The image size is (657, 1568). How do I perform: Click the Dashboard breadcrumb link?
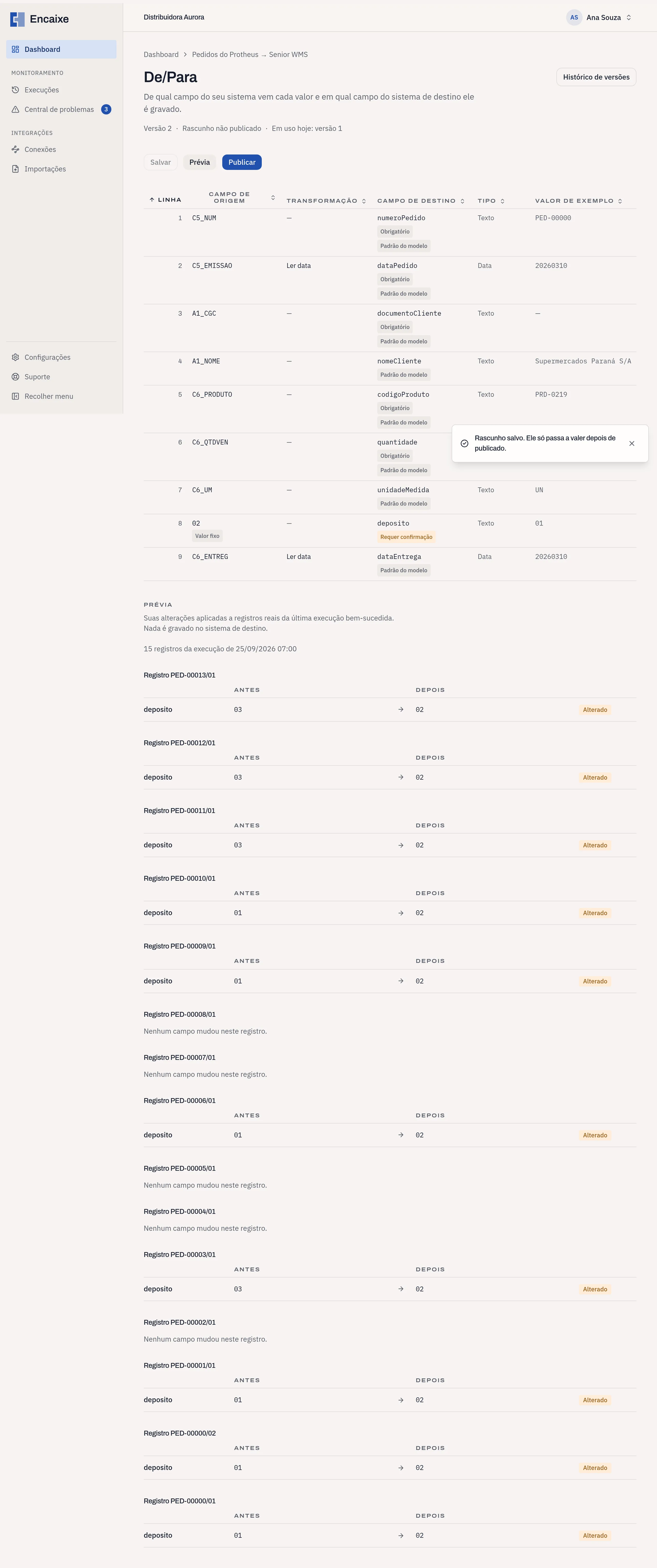click(x=161, y=55)
